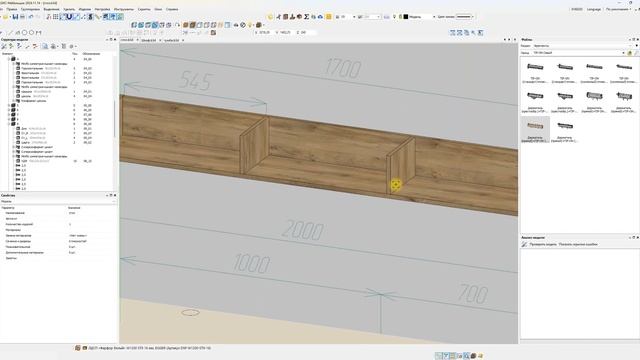Click first icon in right snap toolbar group
Image resolution: width=640 pixels, height=360 pixels.
(453, 32)
